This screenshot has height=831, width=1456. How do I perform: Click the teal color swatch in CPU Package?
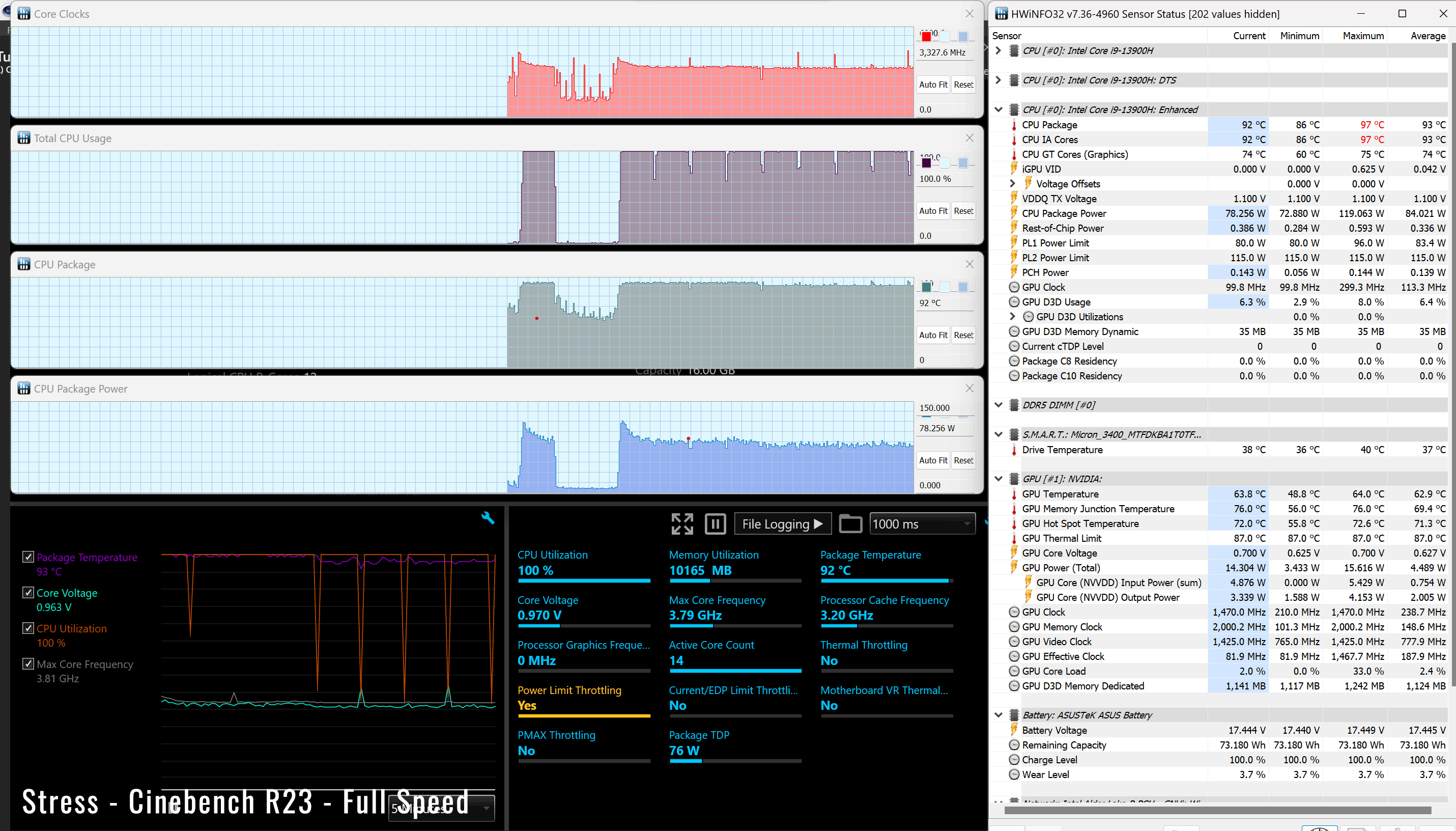(x=926, y=287)
